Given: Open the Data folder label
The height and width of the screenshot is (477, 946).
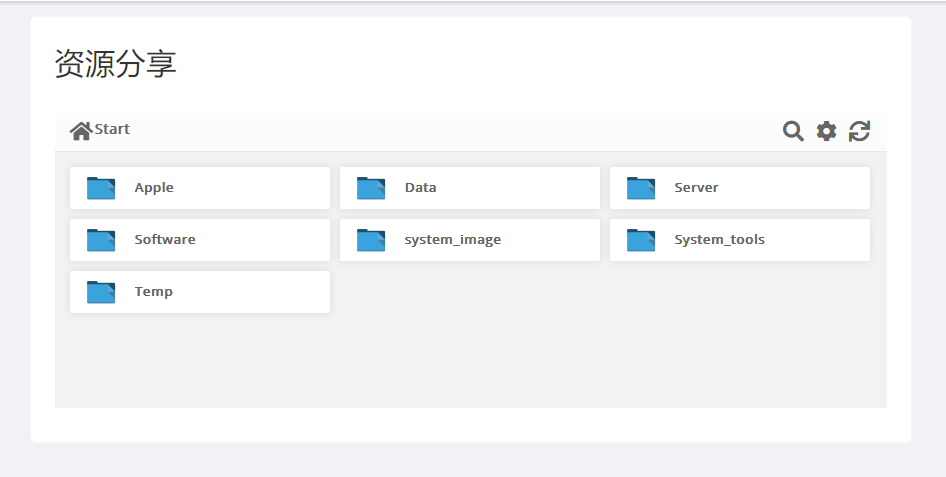Looking at the screenshot, I should pos(421,188).
